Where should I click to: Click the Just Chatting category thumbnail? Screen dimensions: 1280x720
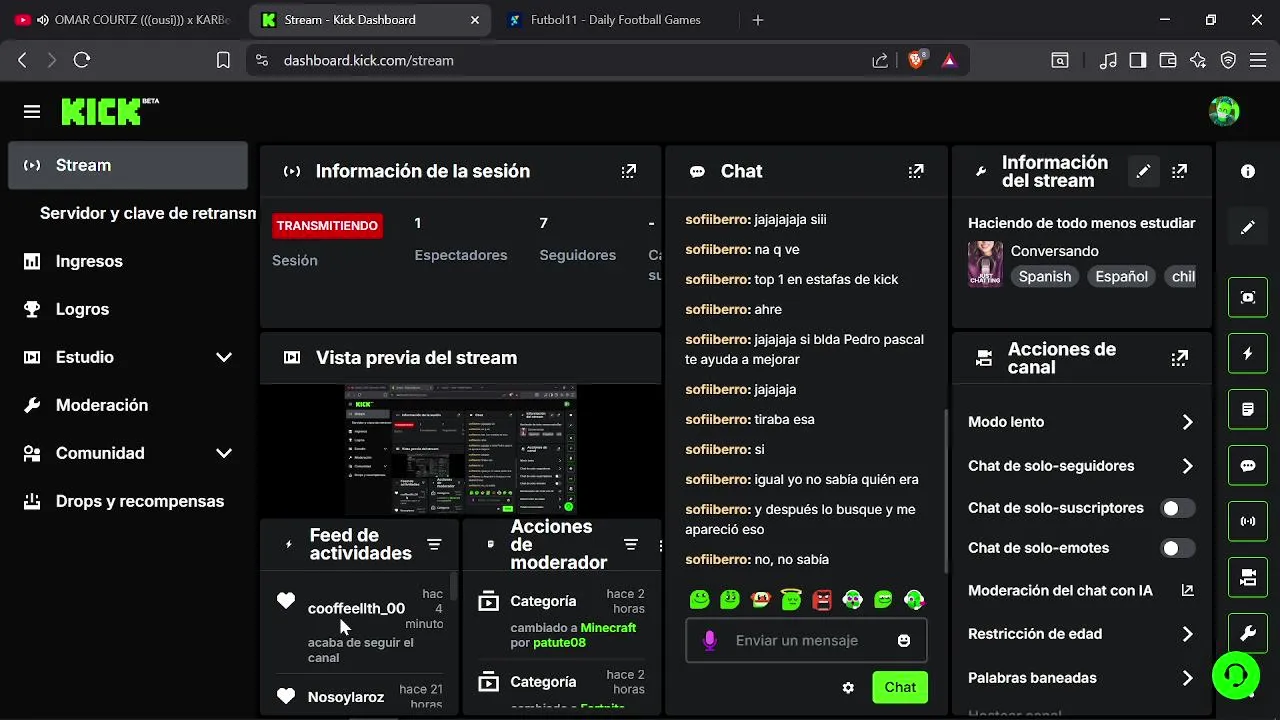pos(985,264)
